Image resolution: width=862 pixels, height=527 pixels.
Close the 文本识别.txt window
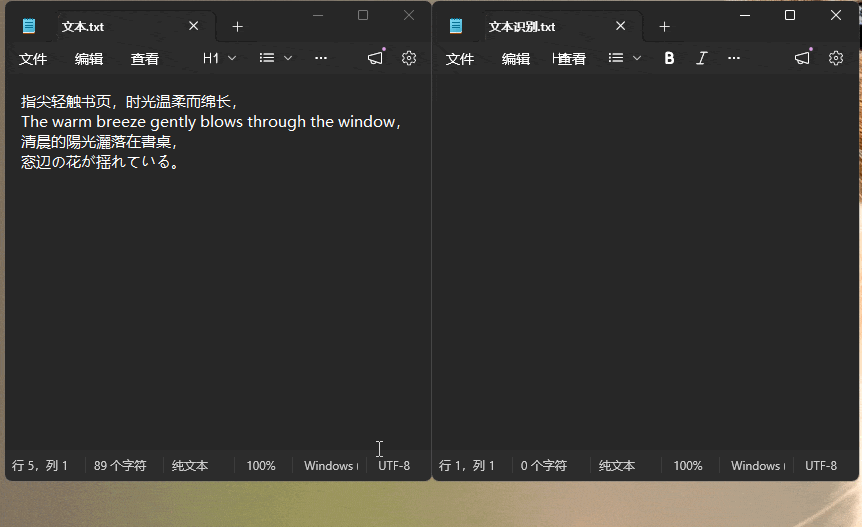click(836, 15)
